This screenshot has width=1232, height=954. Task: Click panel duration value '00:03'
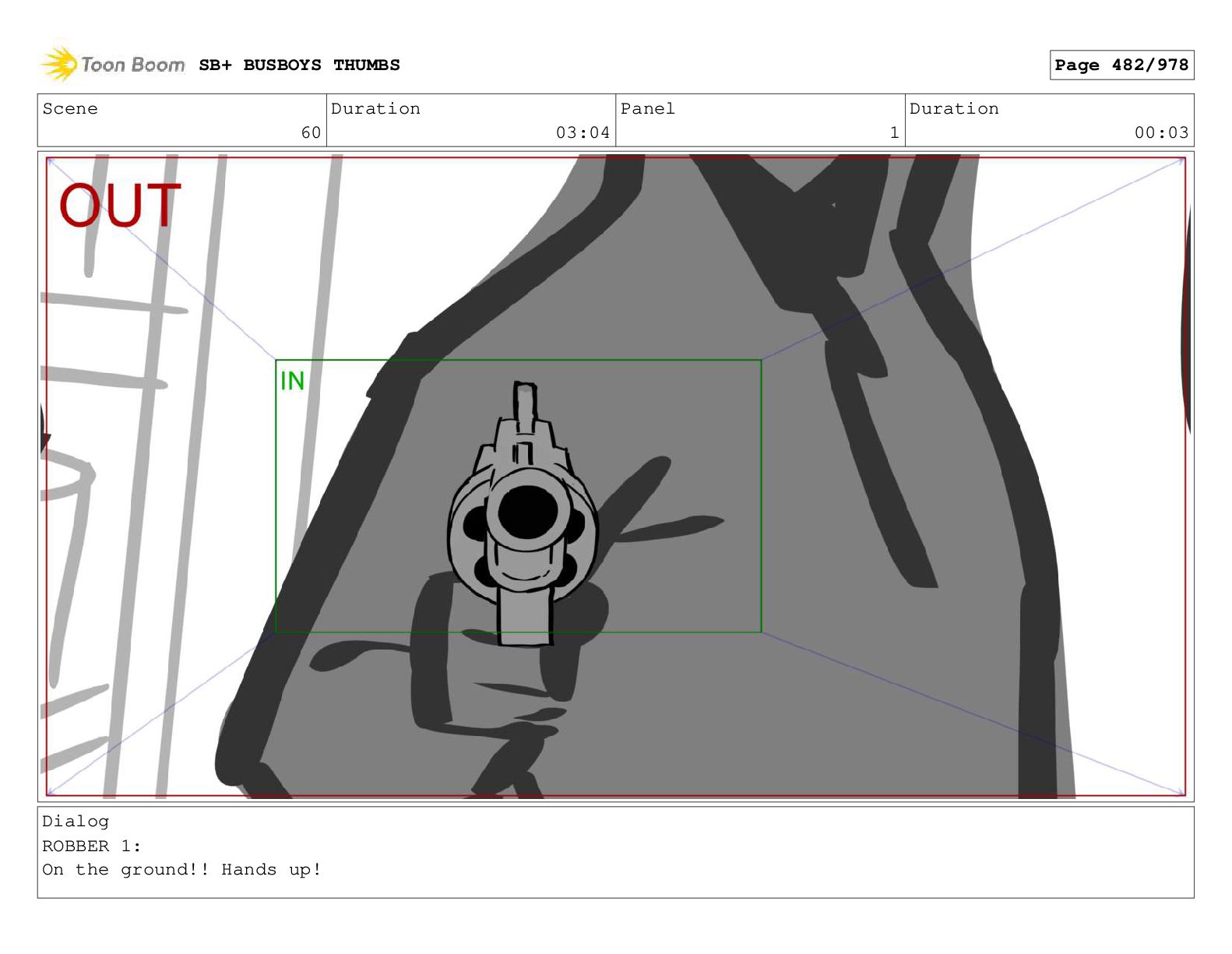(x=1161, y=132)
